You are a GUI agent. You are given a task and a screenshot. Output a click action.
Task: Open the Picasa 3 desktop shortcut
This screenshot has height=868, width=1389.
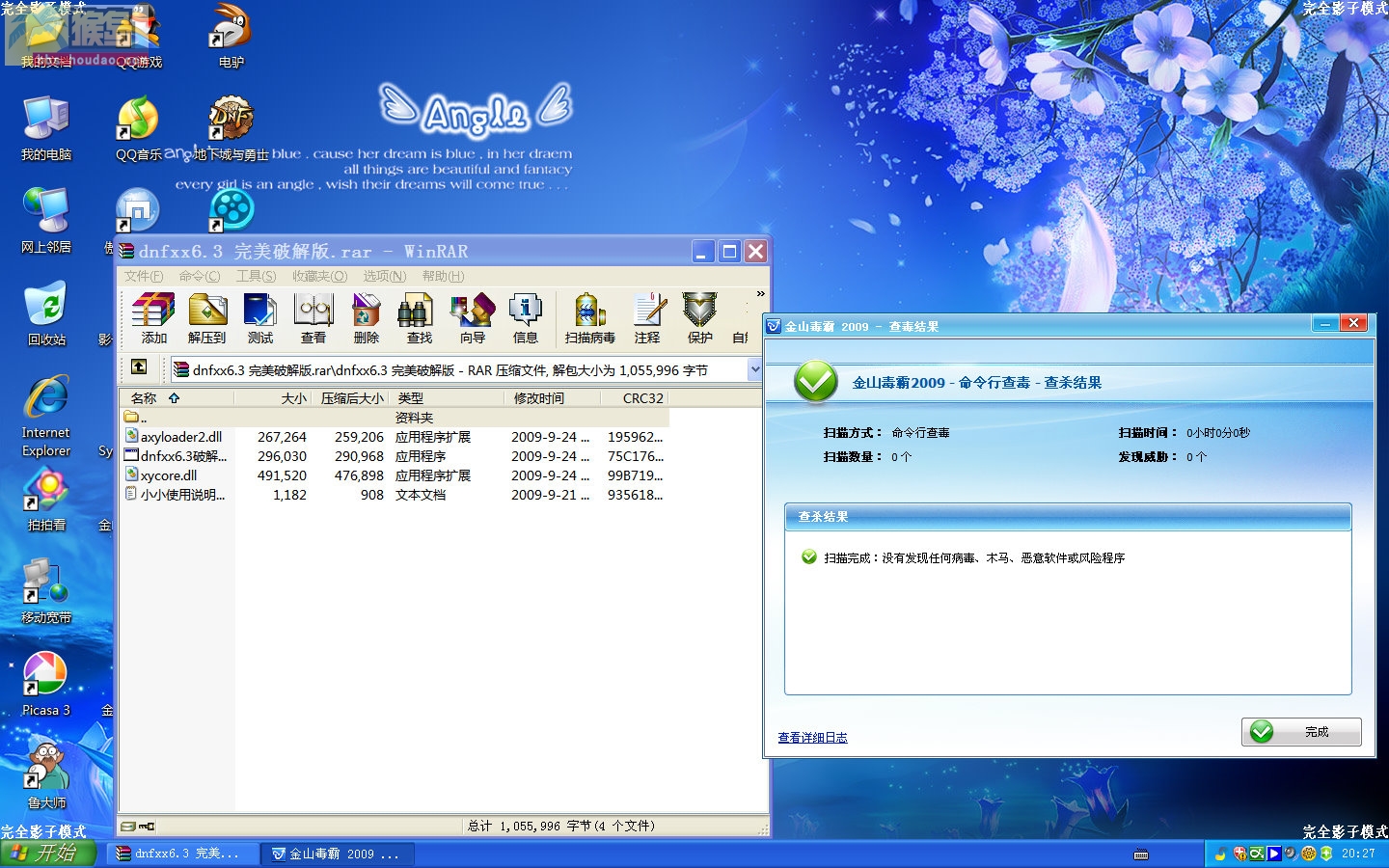coord(45,684)
